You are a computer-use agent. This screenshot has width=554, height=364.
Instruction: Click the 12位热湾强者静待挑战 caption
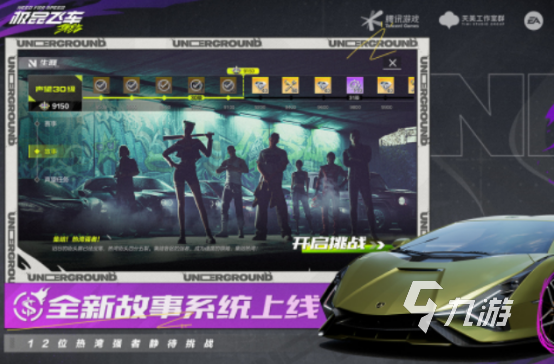(120, 344)
